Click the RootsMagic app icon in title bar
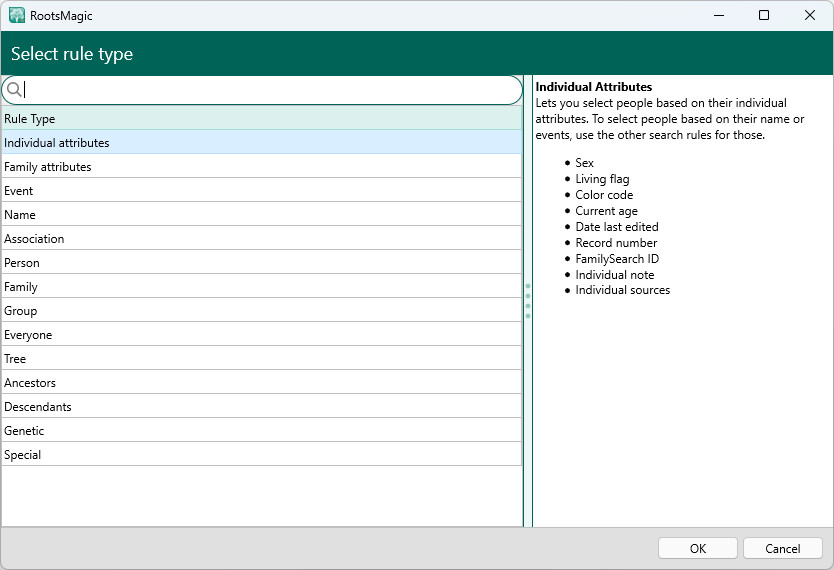Screen dimensions: 834x570 [16, 15]
